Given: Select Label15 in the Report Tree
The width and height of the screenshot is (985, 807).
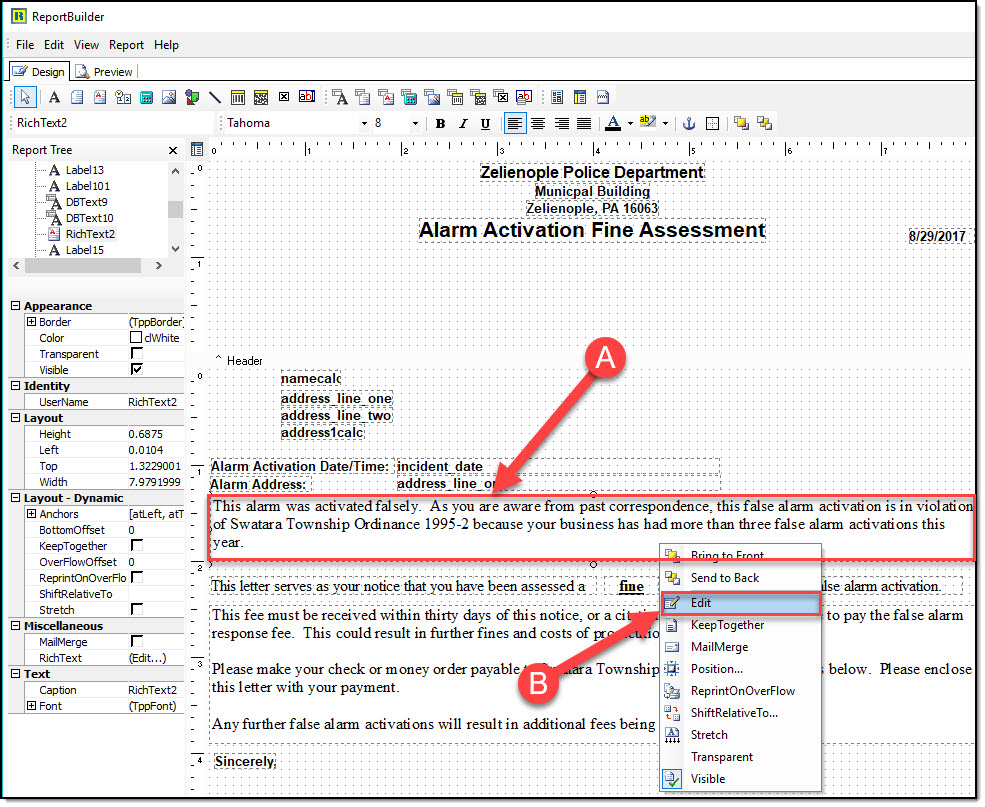Looking at the screenshot, I should click(x=84, y=250).
